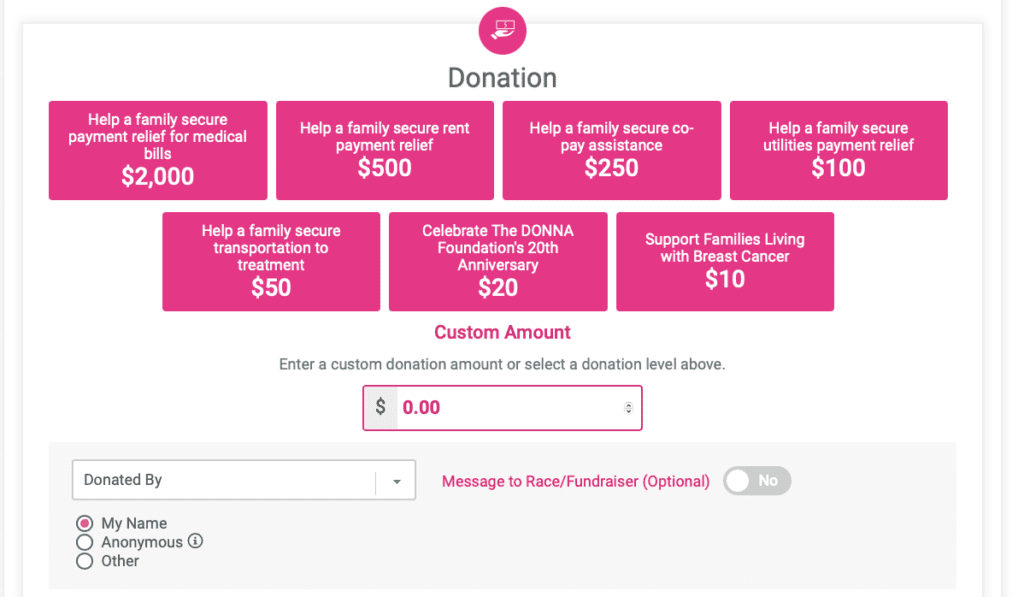Click the Custom Amount heading
The width and height of the screenshot is (1024, 597).
tap(502, 332)
